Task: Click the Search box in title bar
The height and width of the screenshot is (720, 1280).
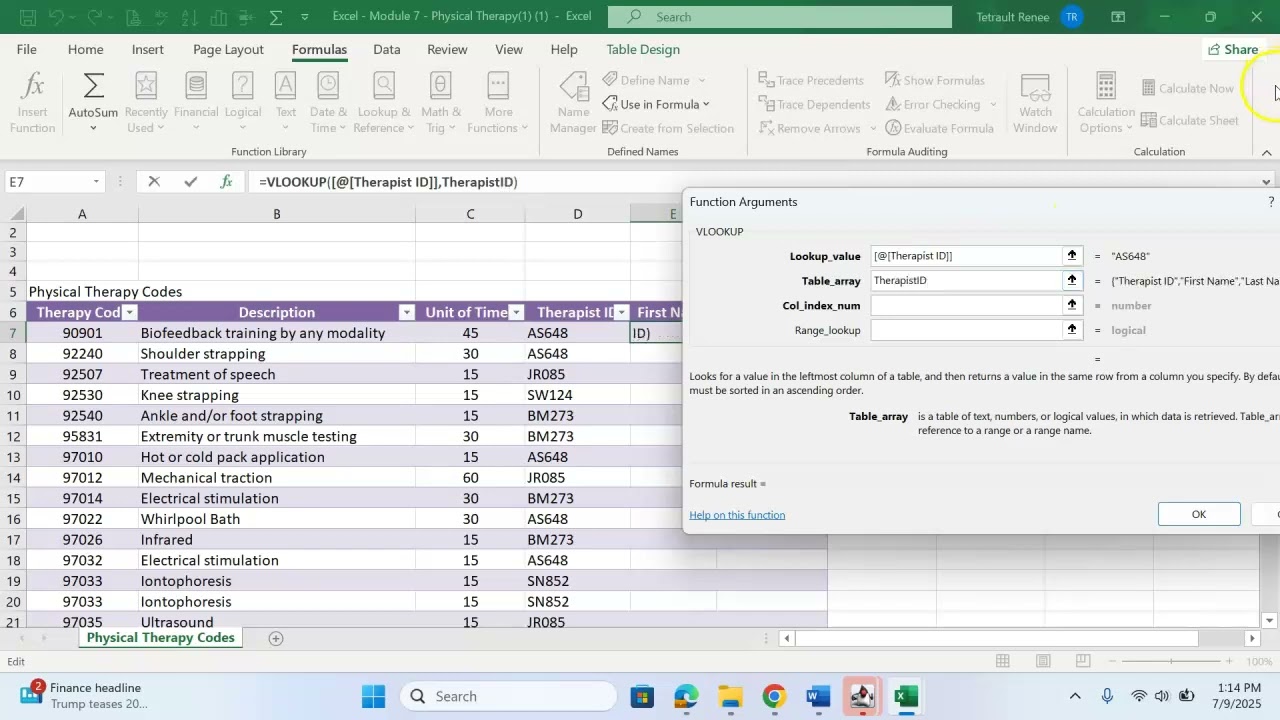Action: click(780, 17)
